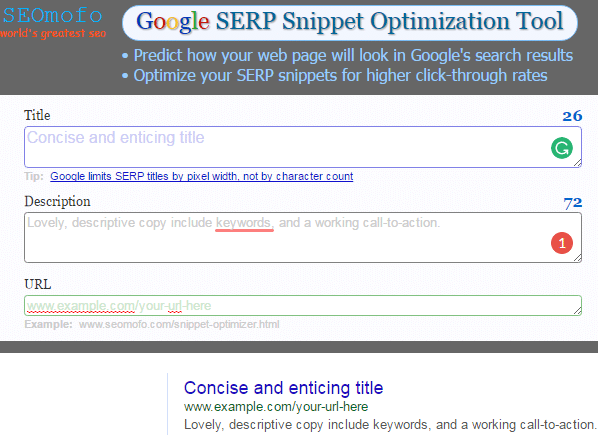Click the underlined word keywords in Description
The width and height of the screenshot is (598, 444).
pos(244,223)
